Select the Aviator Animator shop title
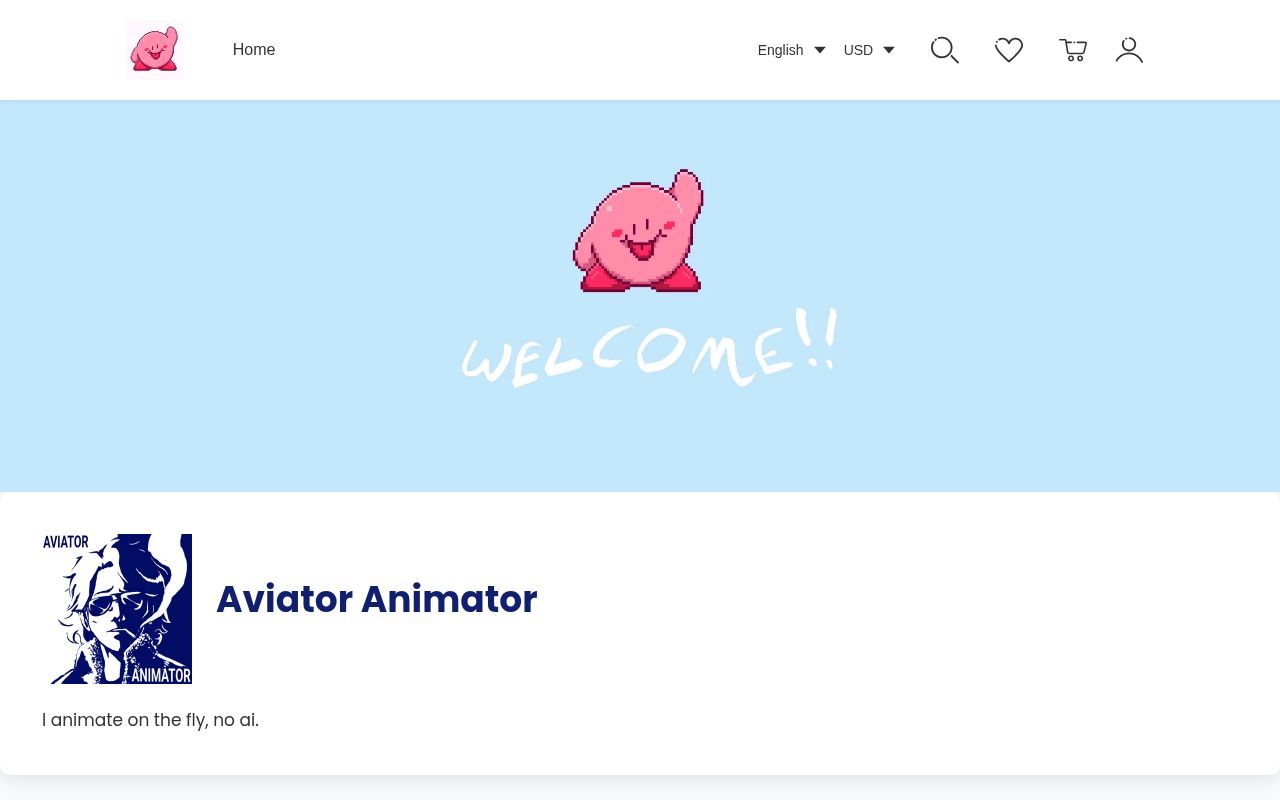1280x800 pixels. point(376,599)
